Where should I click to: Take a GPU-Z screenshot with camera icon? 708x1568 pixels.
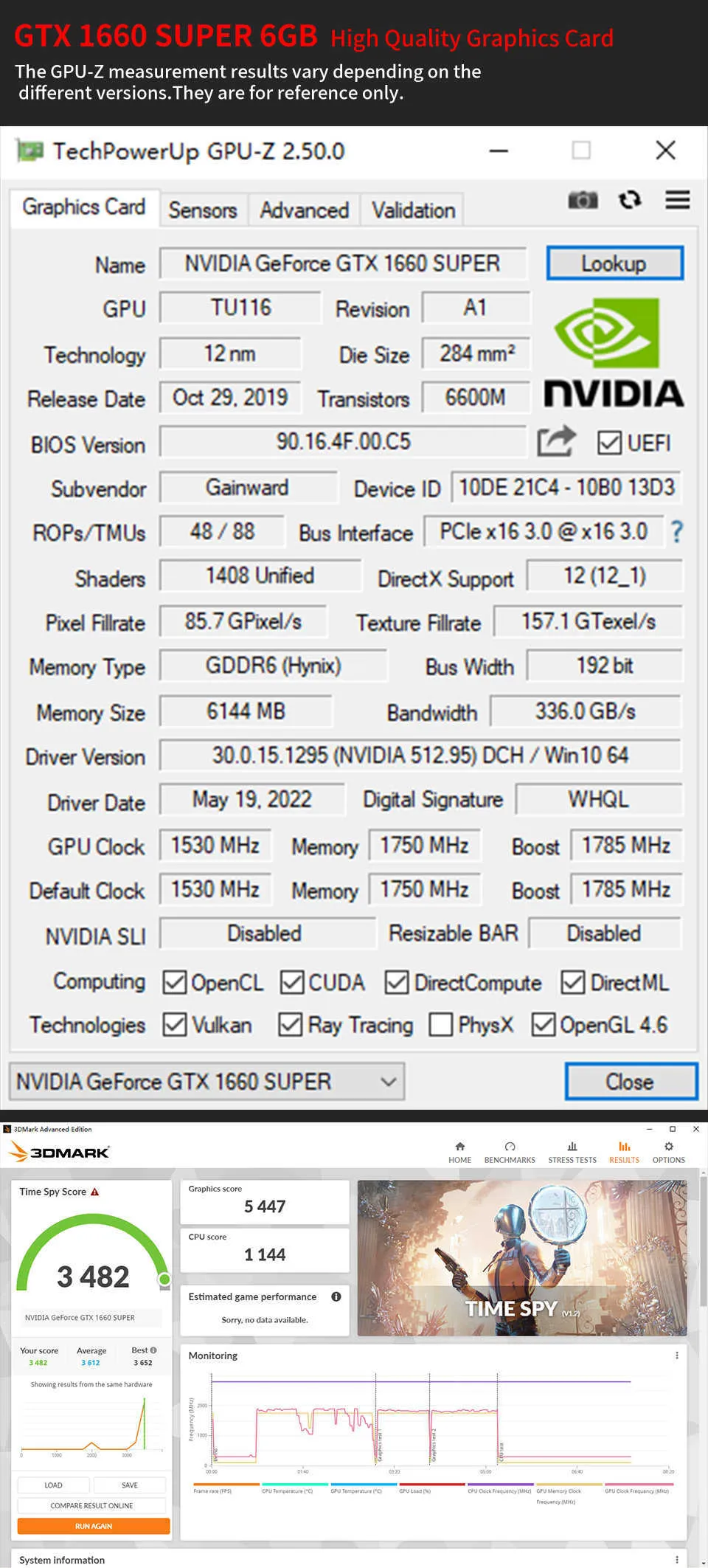click(583, 200)
